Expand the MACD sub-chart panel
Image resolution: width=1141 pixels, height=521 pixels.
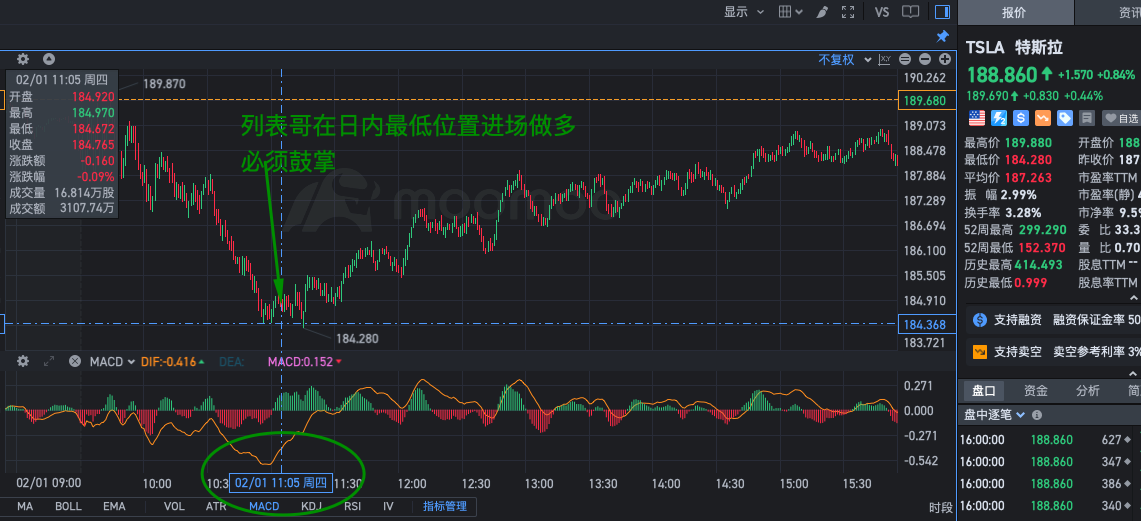[49, 361]
